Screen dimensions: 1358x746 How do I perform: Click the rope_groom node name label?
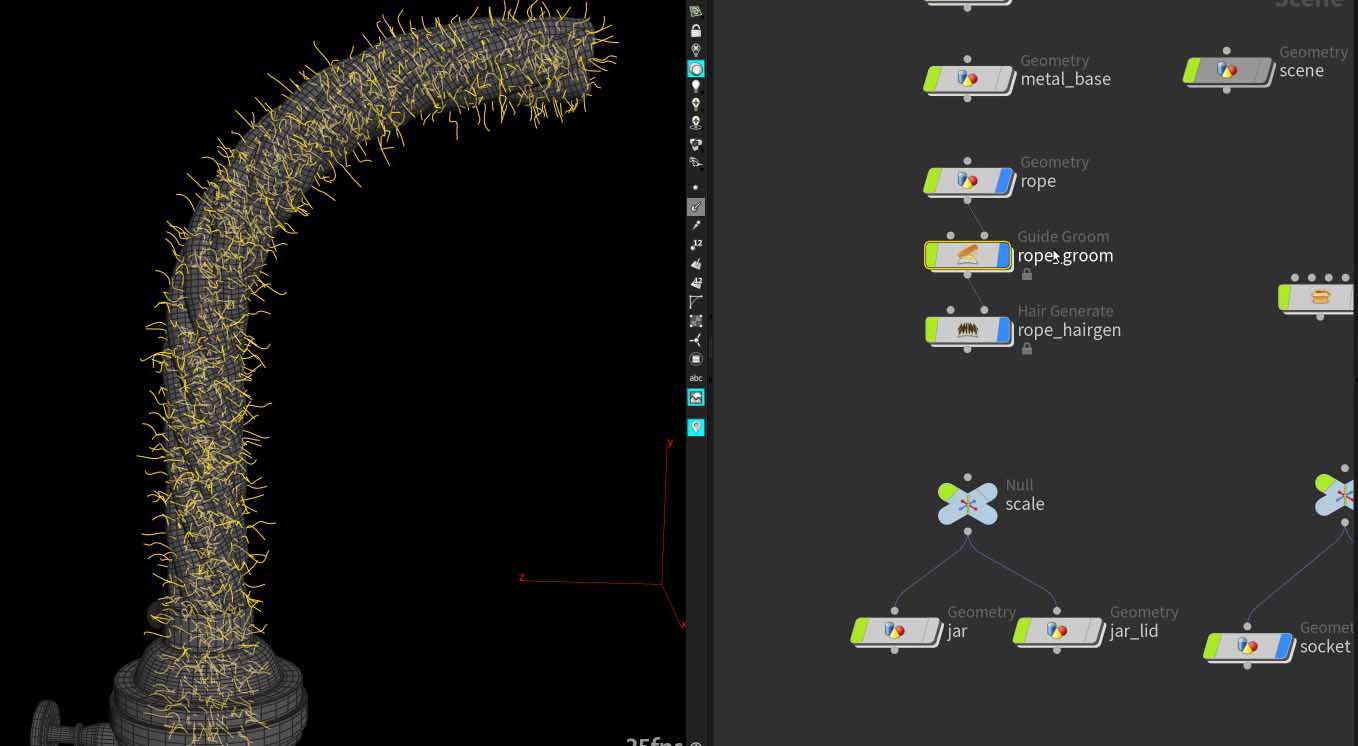tap(1065, 256)
